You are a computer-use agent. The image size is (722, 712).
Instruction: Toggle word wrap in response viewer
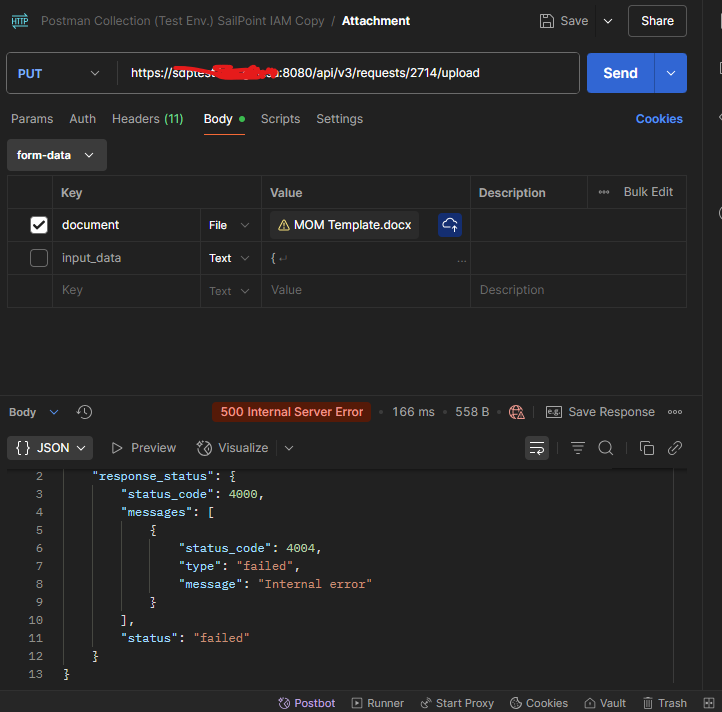[x=537, y=448]
